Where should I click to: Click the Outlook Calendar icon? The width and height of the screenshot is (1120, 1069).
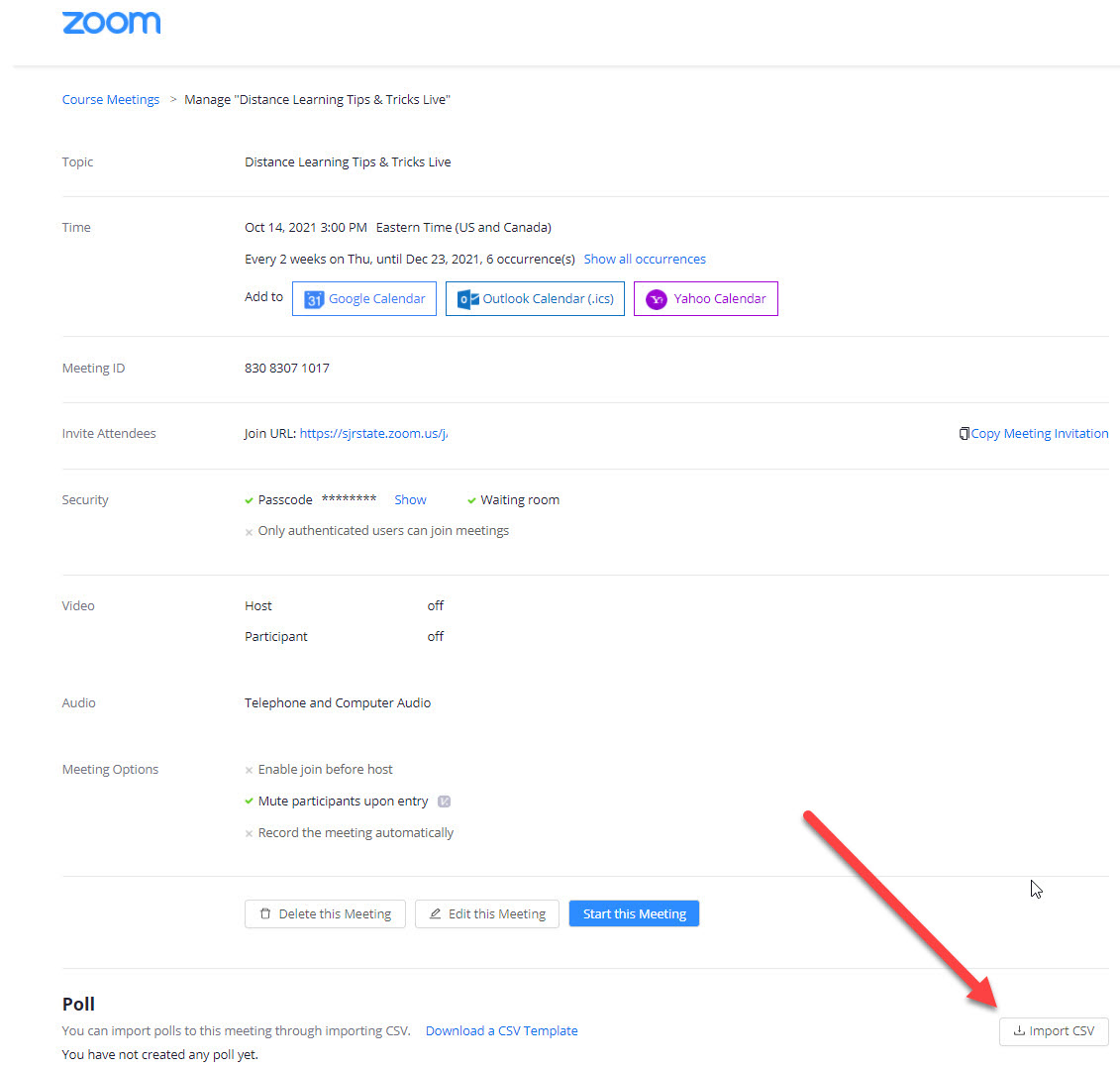point(468,298)
